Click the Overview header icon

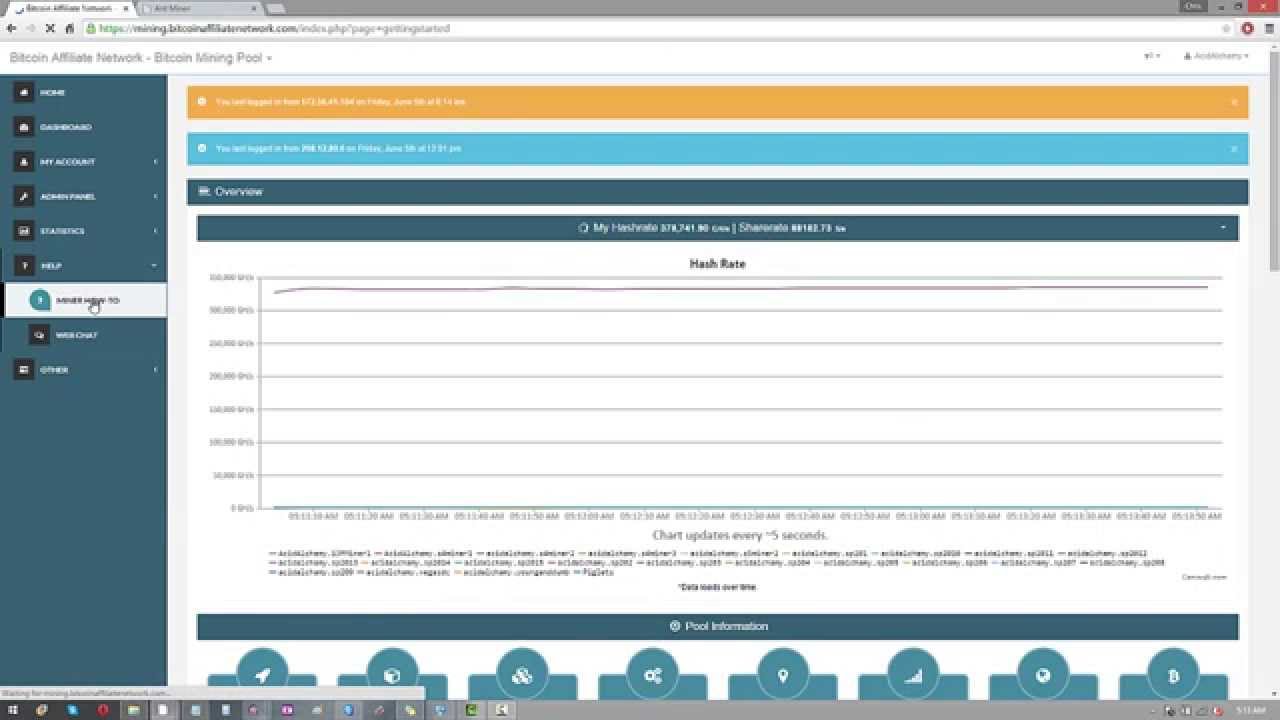(x=204, y=191)
